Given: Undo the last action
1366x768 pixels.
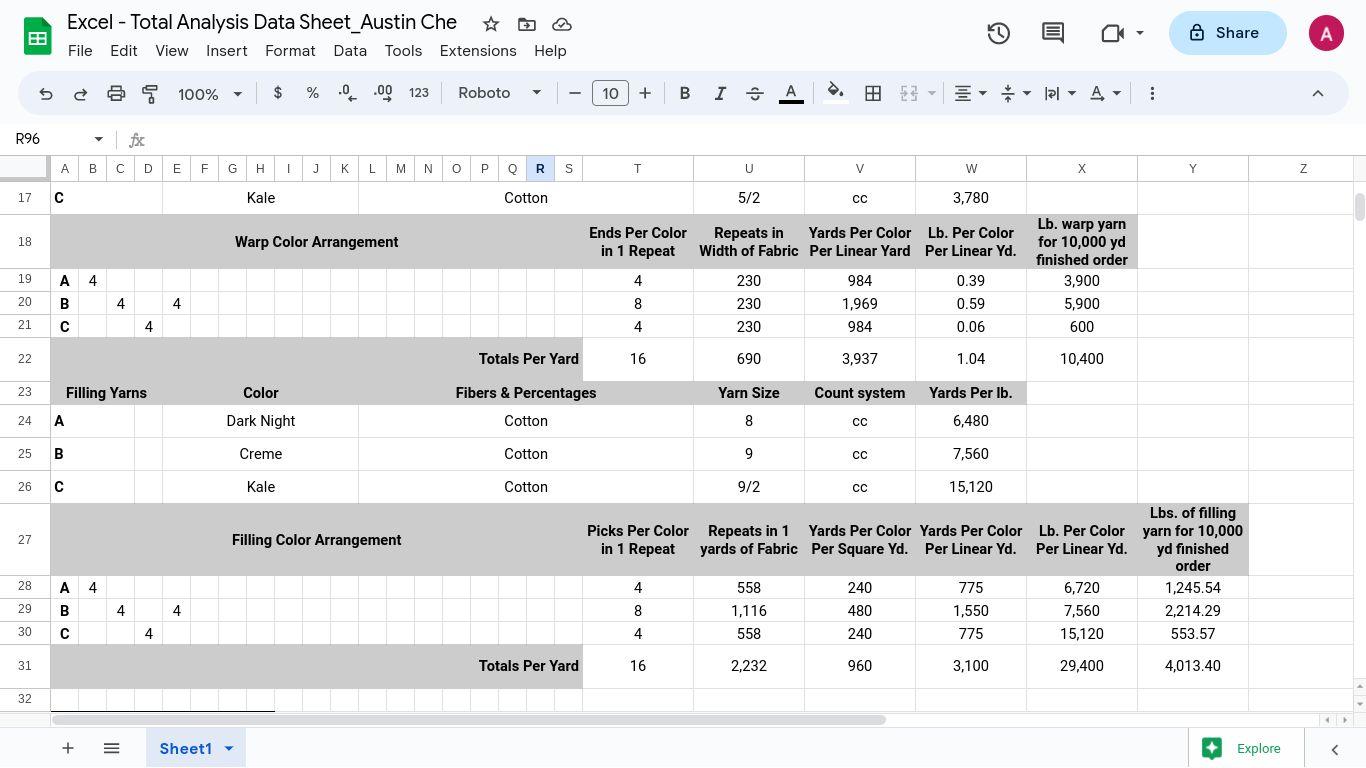Looking at the screenshot, I should tap(46, 93).
